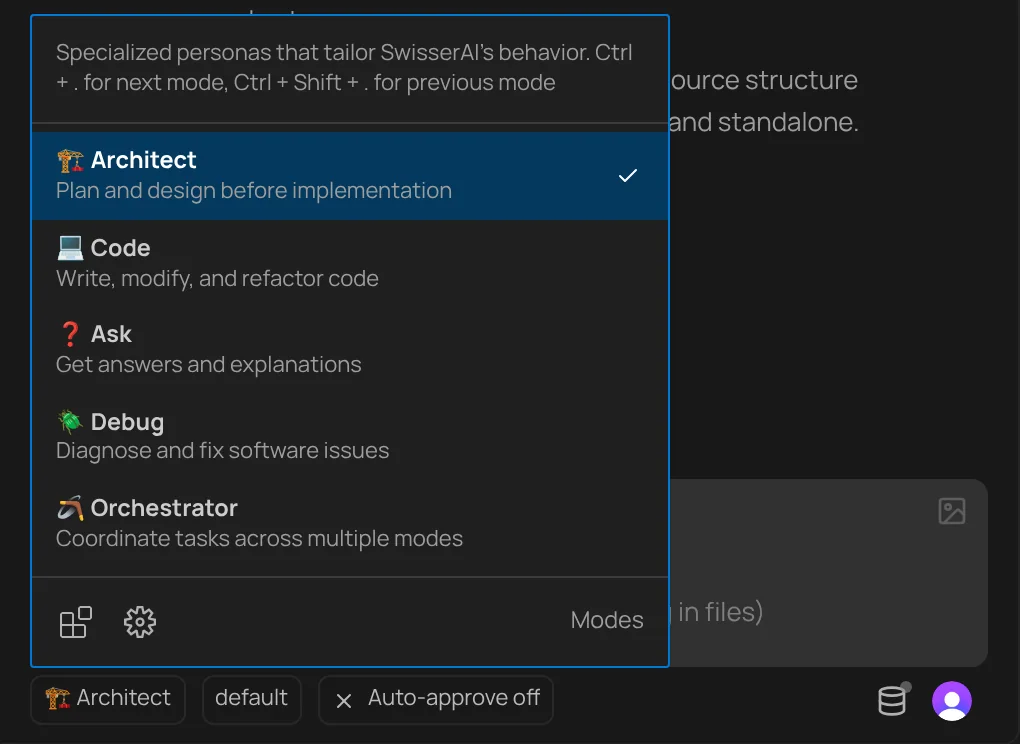The height and width of the screenshot is (744, 1020).
Task: Open the default profile dropdown
Action: pos(252,699)
